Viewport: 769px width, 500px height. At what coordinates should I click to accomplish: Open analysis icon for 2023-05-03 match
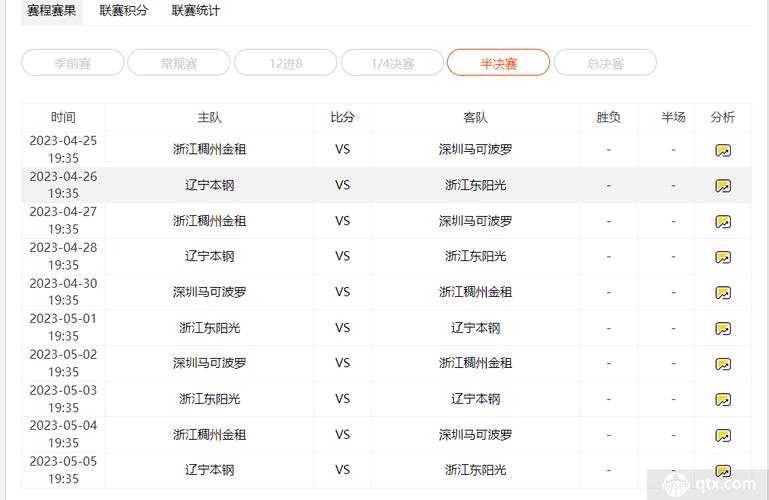point(722,400)
